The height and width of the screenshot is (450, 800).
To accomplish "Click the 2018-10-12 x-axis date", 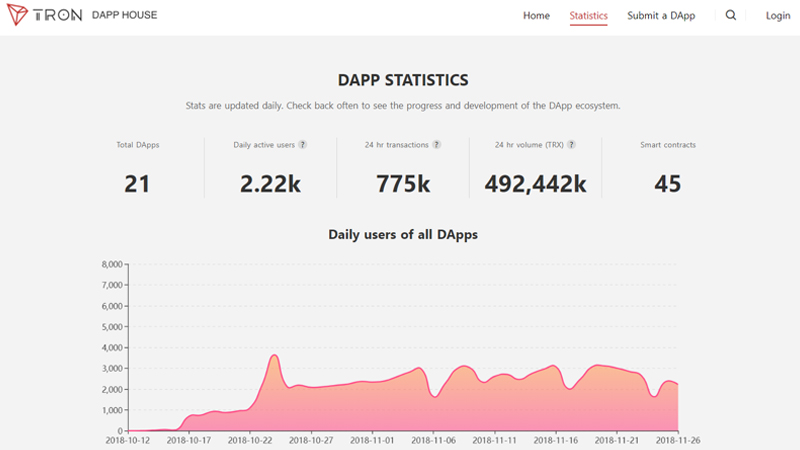I will tap(128, 440).
